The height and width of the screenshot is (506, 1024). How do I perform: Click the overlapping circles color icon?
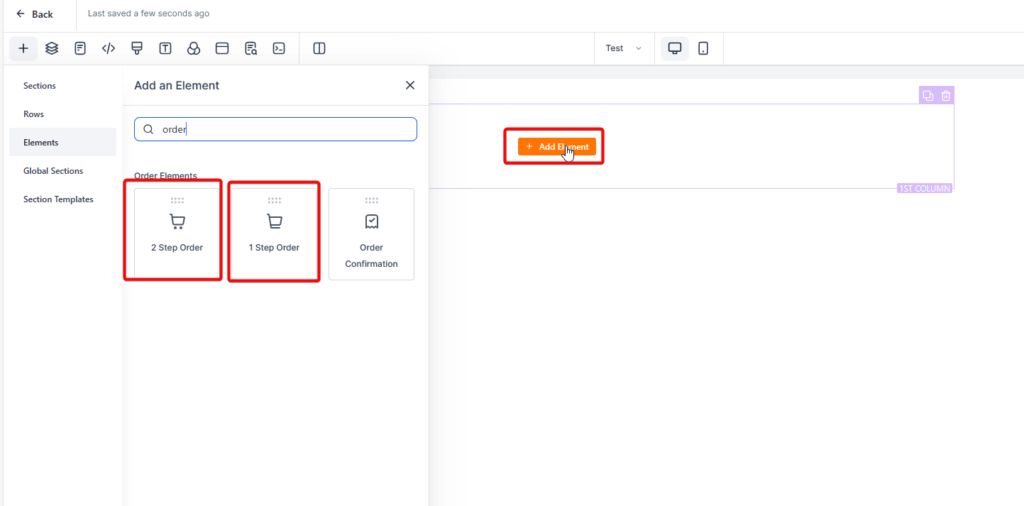(194, 48)
